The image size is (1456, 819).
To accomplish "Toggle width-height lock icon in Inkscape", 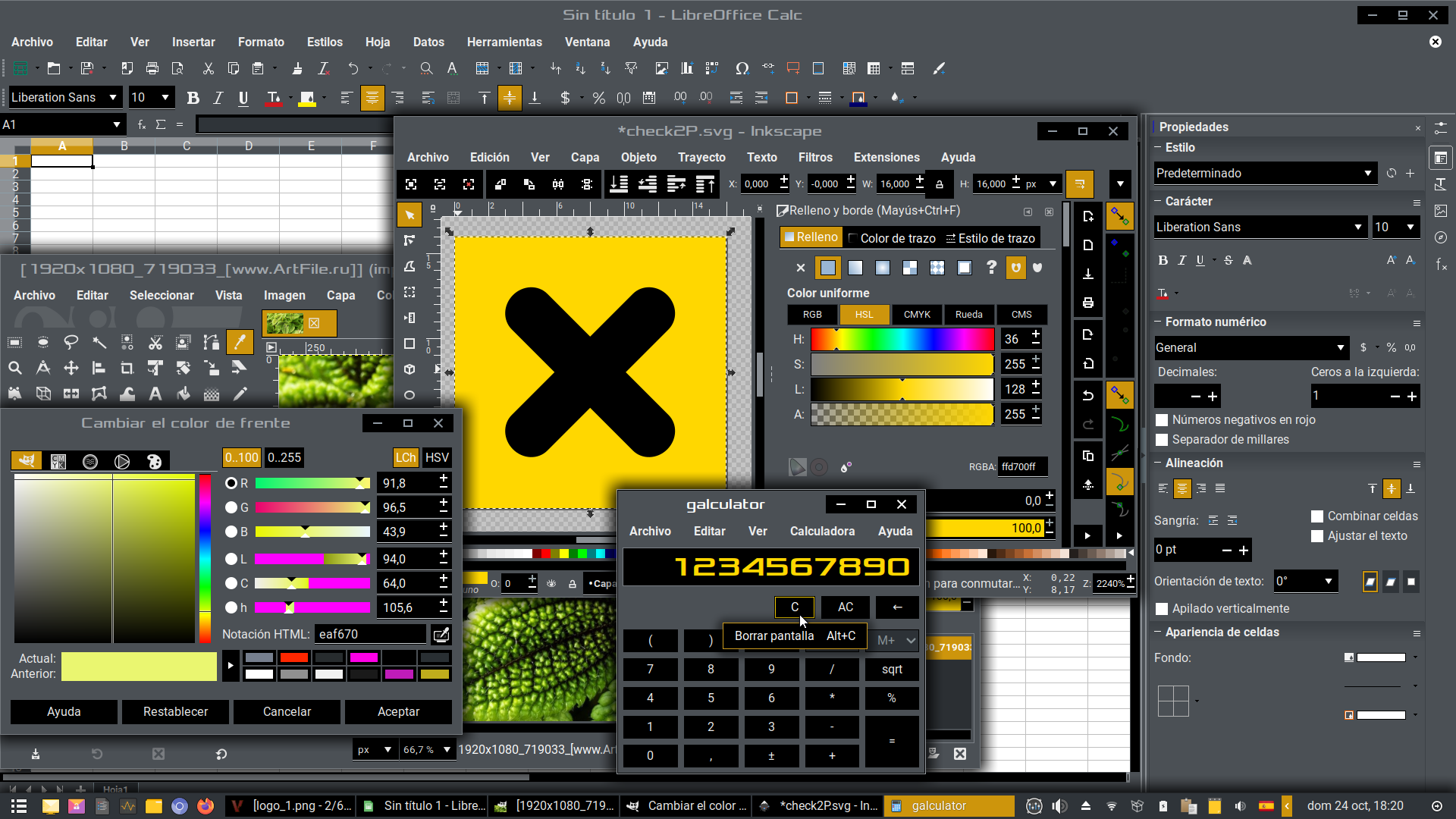I will (x=940, y=184).
